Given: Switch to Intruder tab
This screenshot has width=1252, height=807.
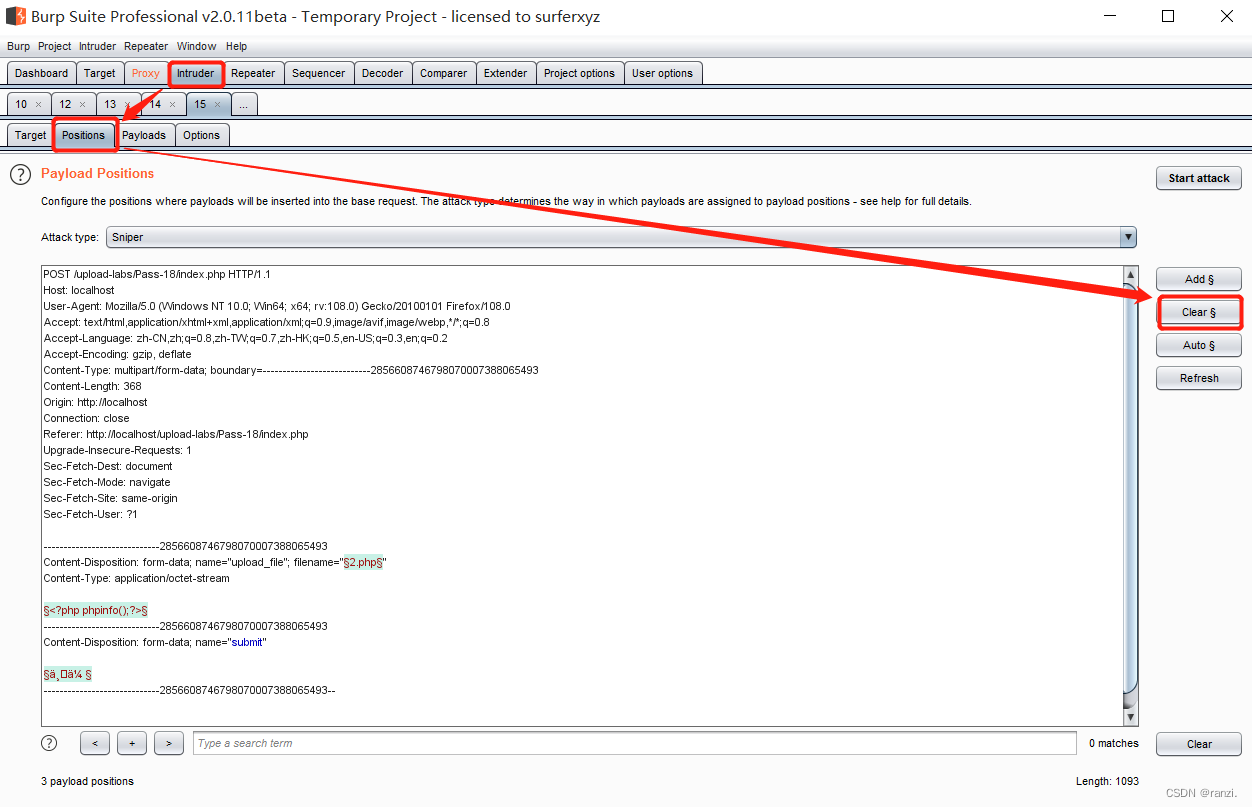Looking at the screenshot, I should 196,73.
